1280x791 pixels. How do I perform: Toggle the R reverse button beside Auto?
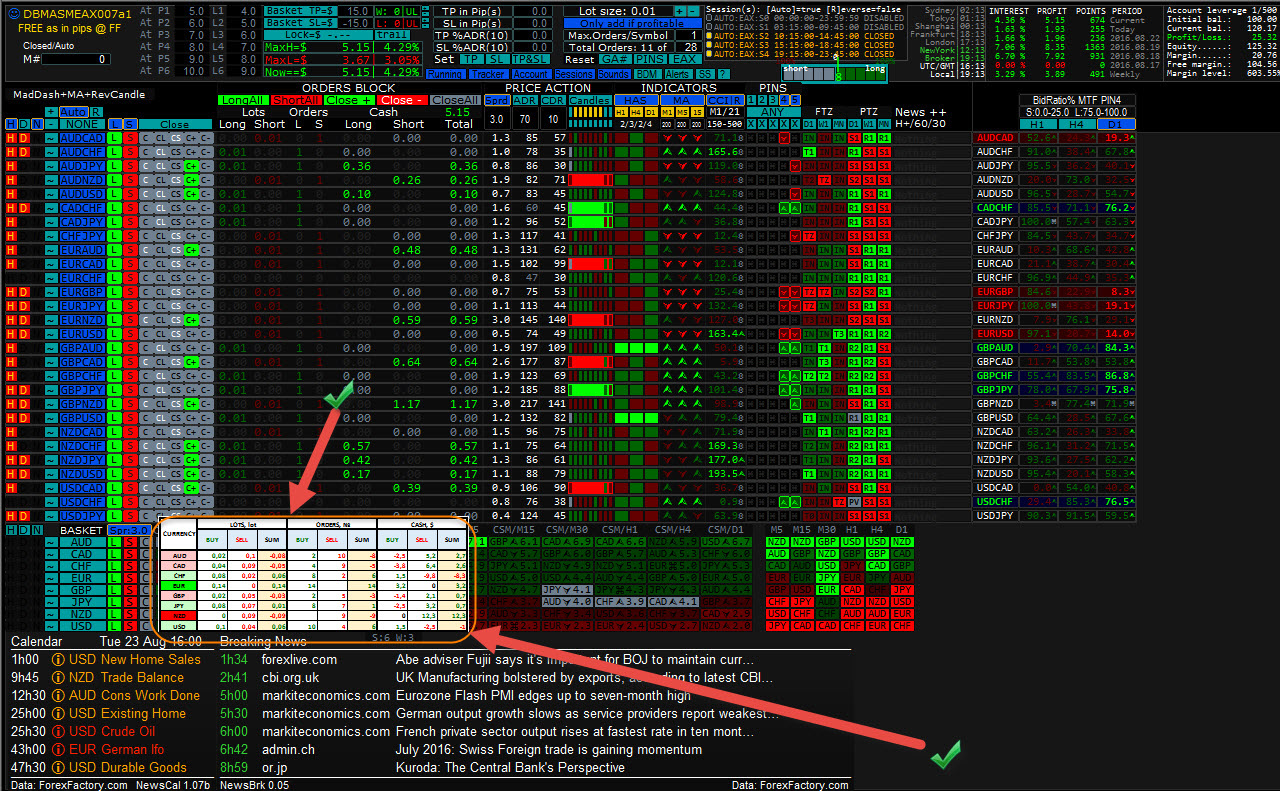click(96, 112)
